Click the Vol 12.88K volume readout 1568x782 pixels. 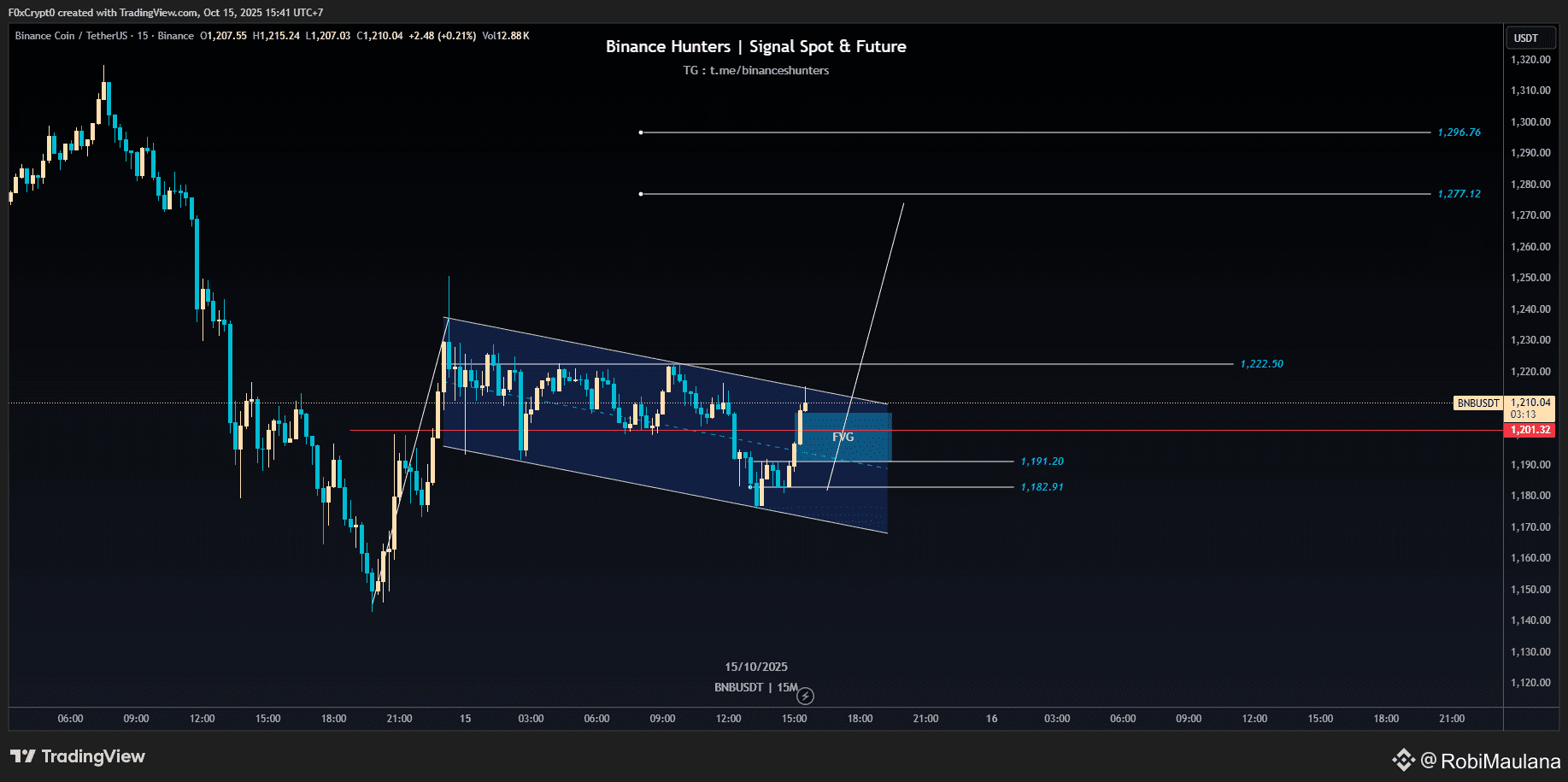tap(506, 36)
